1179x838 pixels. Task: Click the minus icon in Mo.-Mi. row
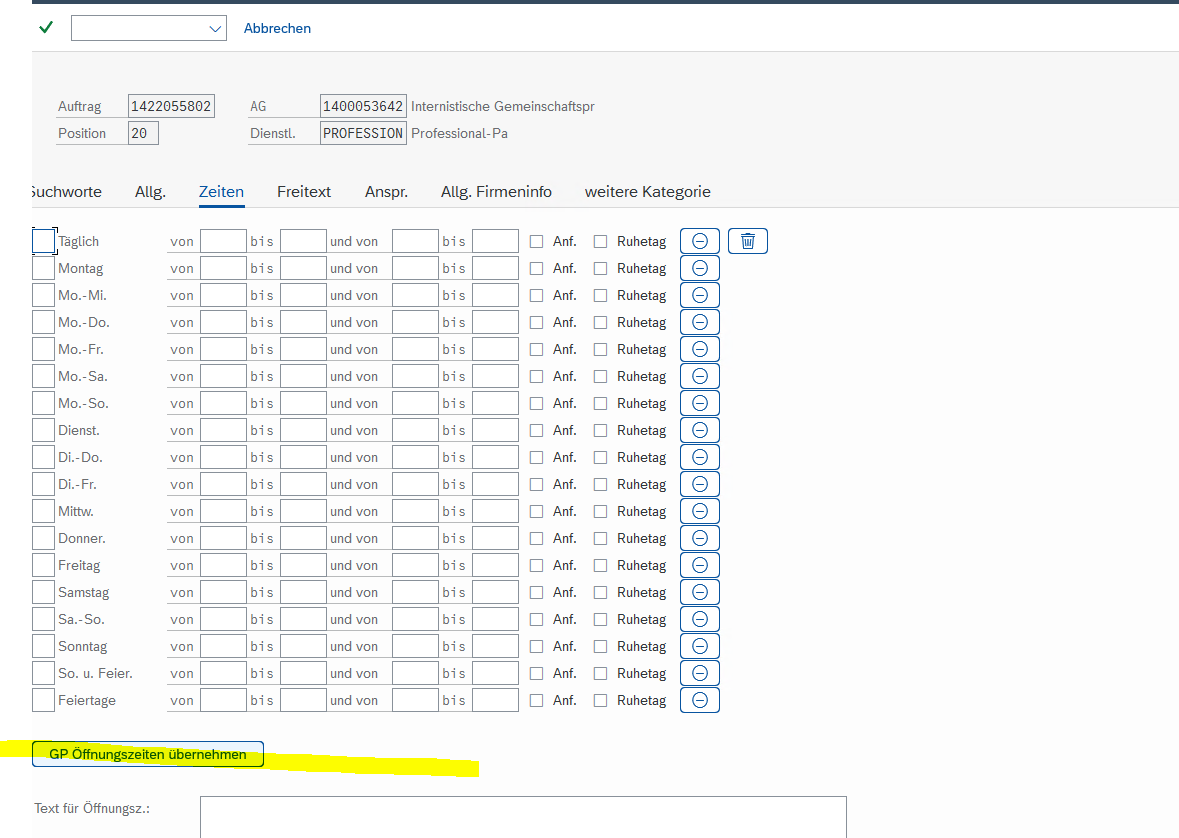coord(700,296)
